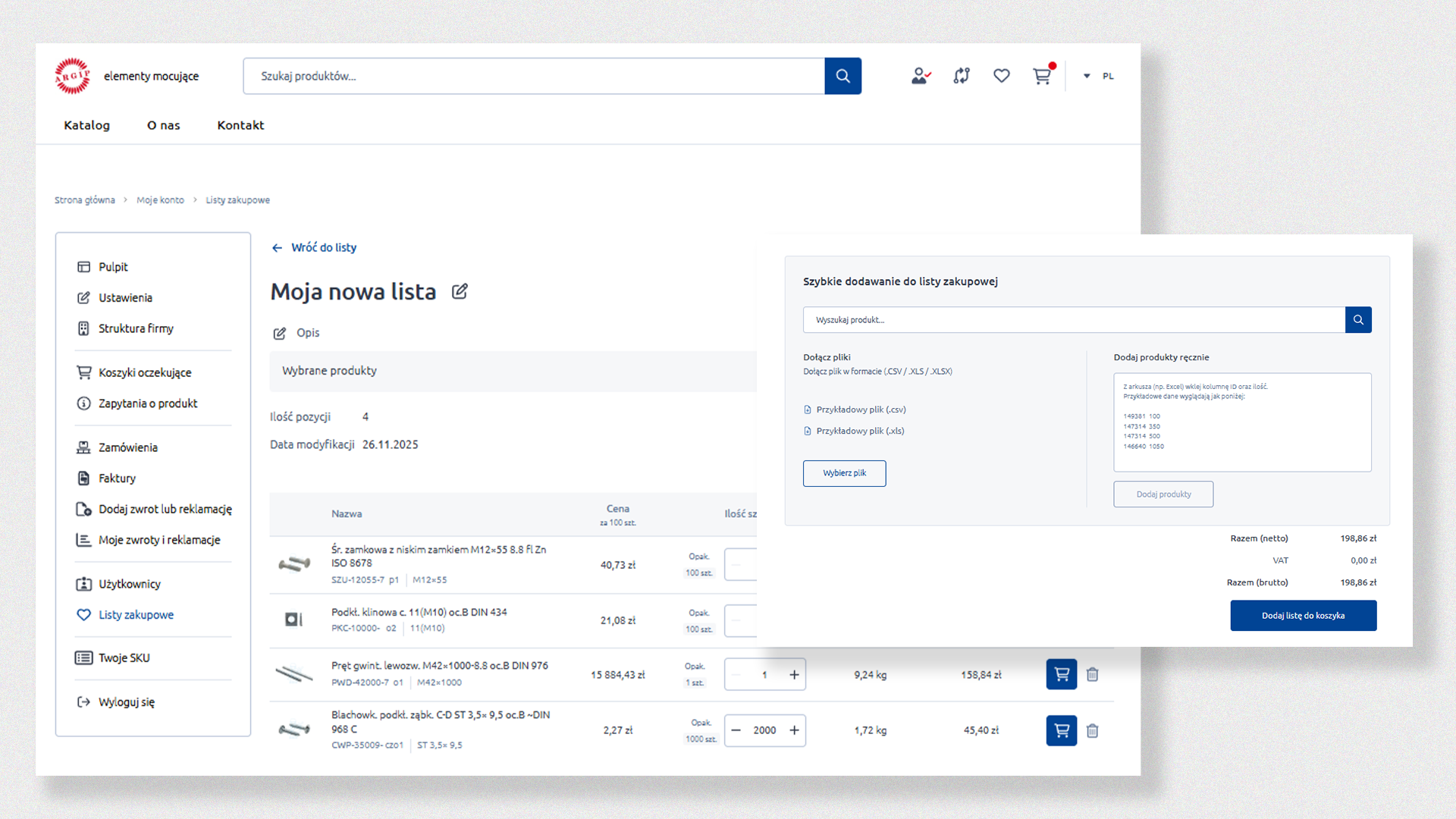This screenshot has width=1456, height=819.
Task: Go to Kontakt page
Action: [x=240, y=125]
